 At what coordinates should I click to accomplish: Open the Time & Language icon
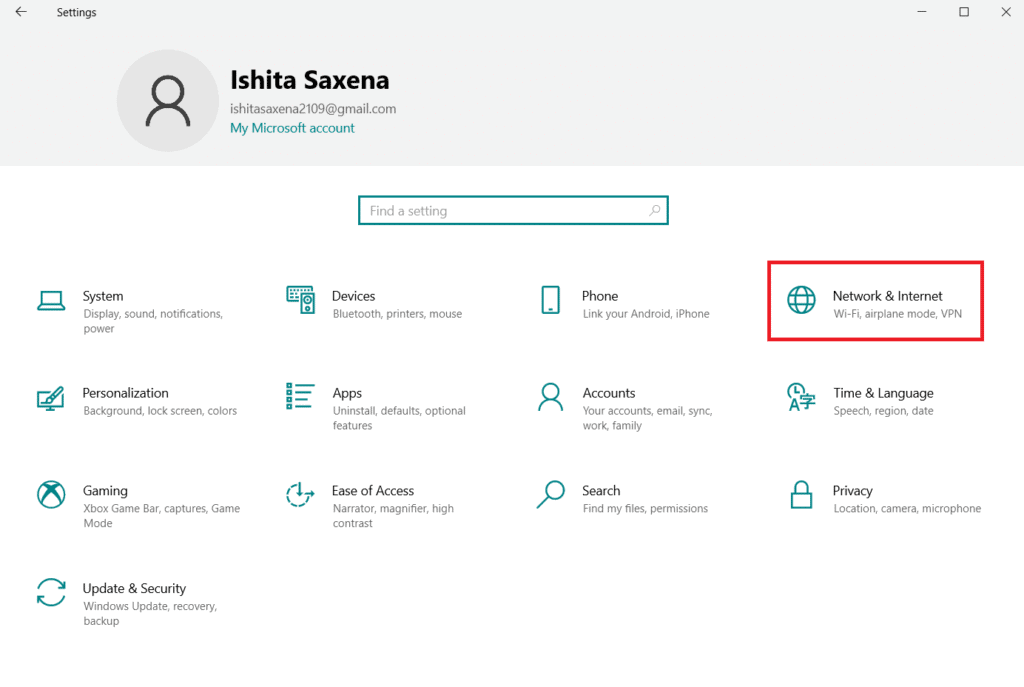801,397
